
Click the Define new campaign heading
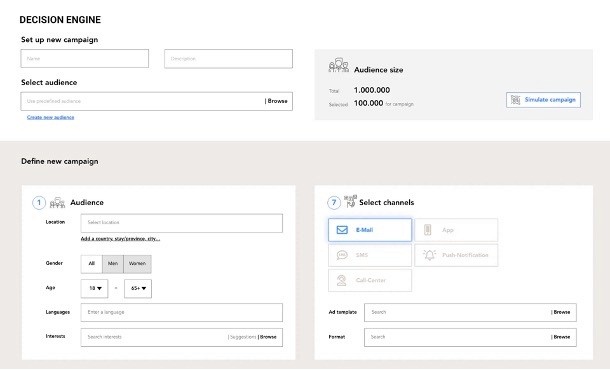[60, 161]
